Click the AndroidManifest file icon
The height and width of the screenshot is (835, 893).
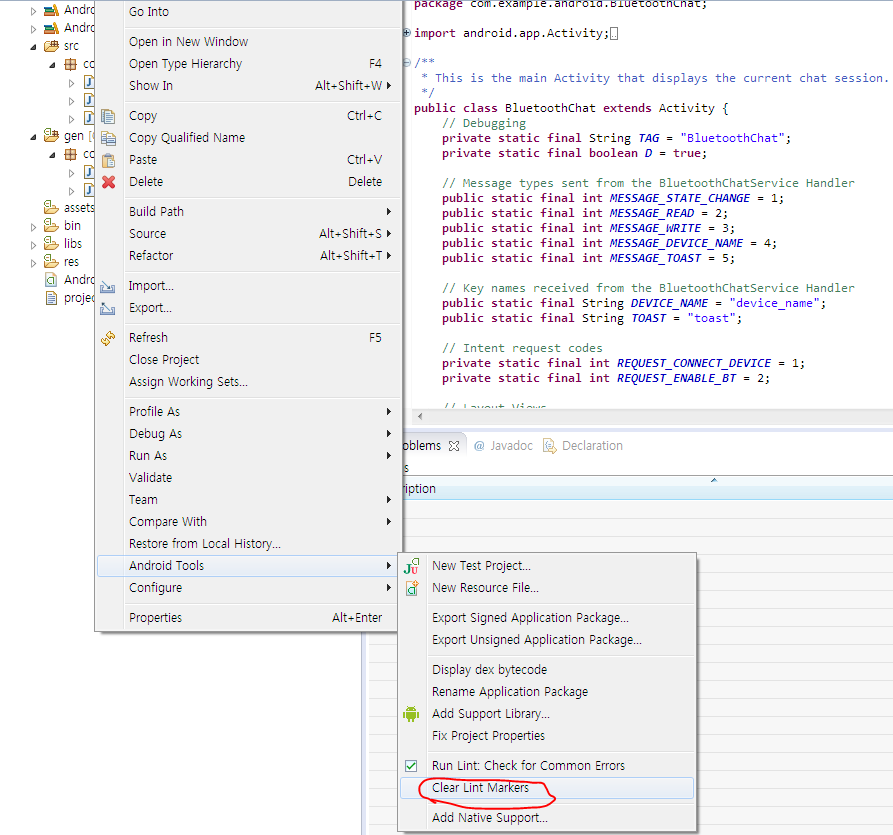point(51,280)
